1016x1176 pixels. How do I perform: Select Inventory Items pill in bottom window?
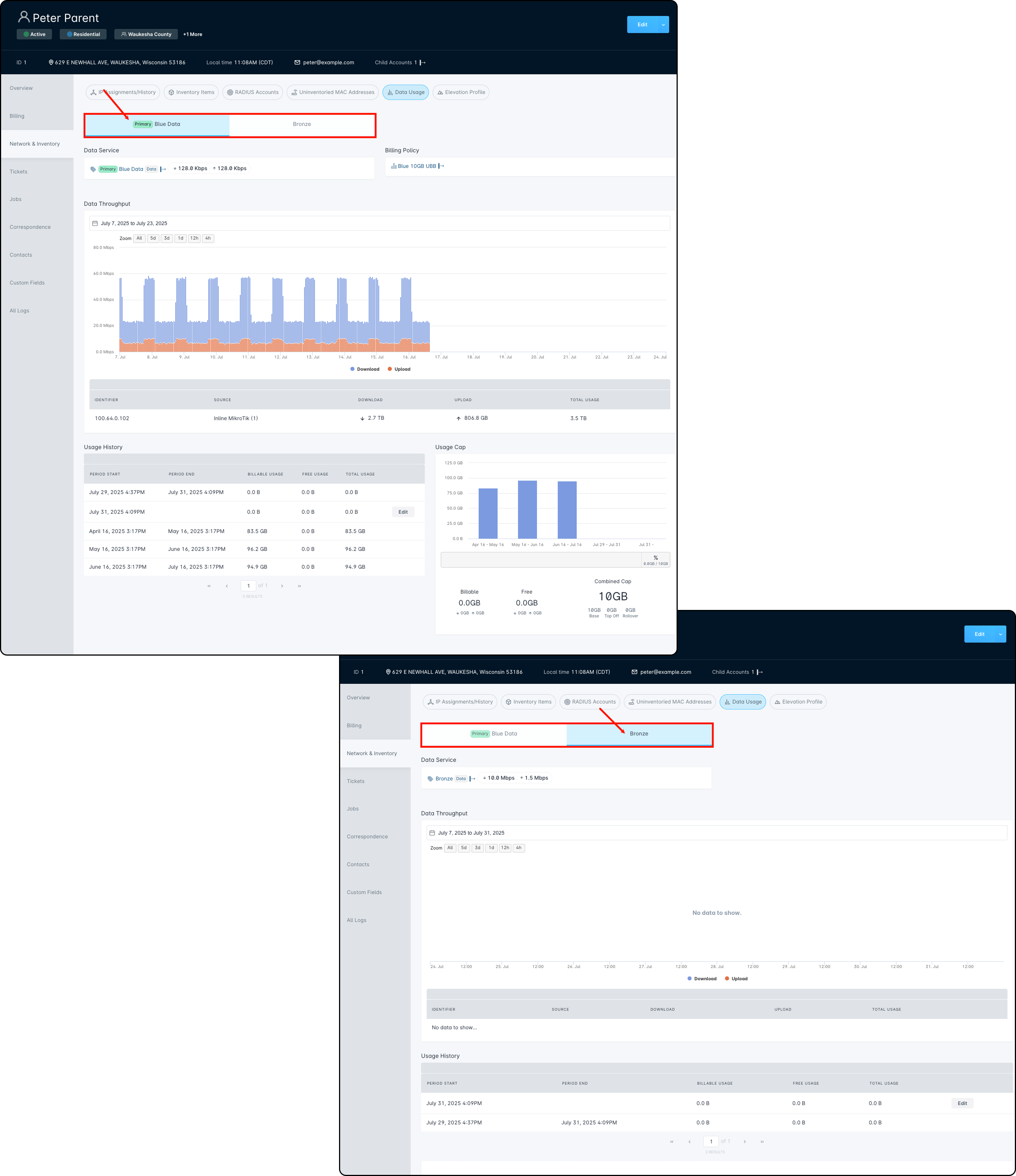click(528, 702)
